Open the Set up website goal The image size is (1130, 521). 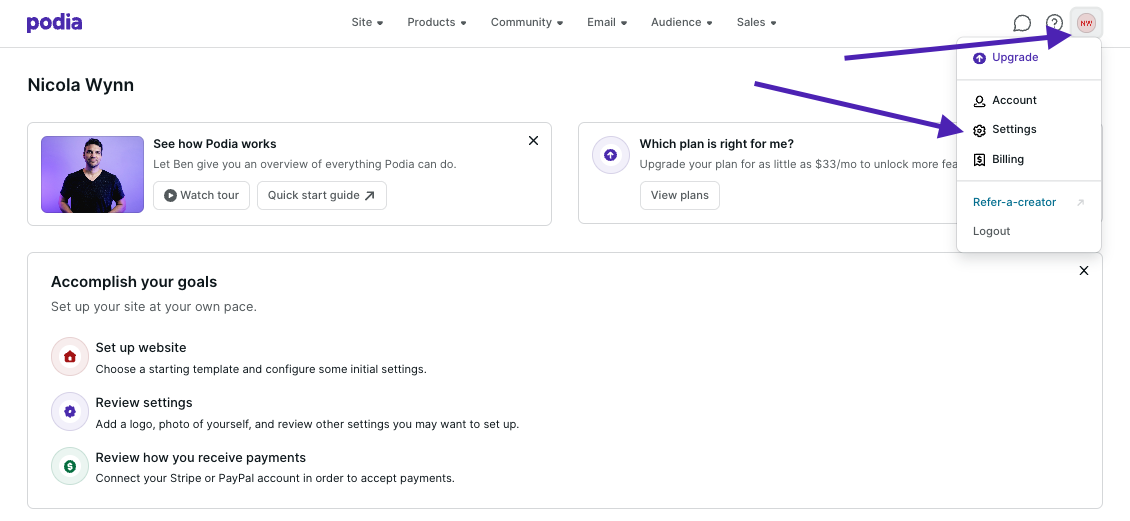[141, 348]
